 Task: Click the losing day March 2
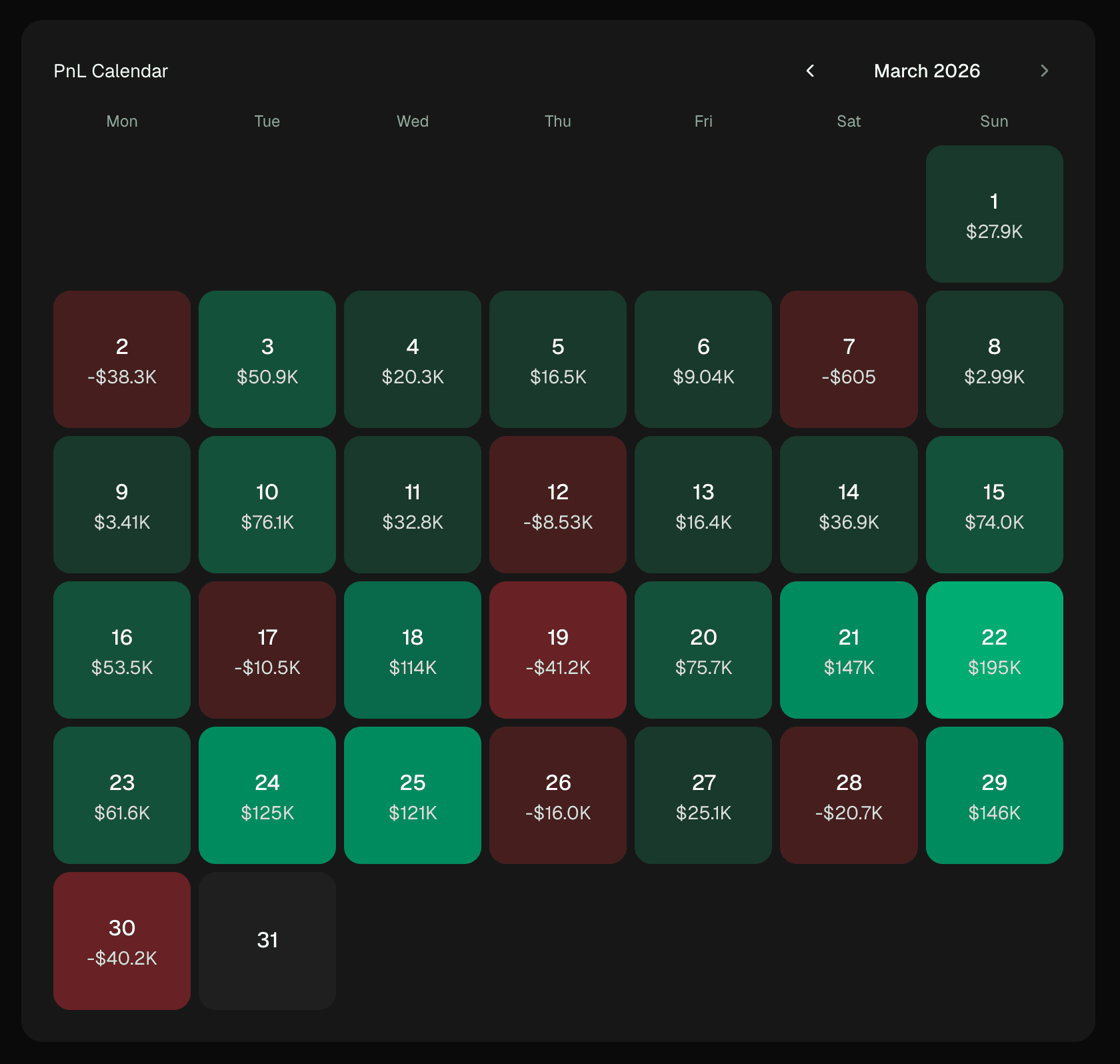[x=121, y=359]
